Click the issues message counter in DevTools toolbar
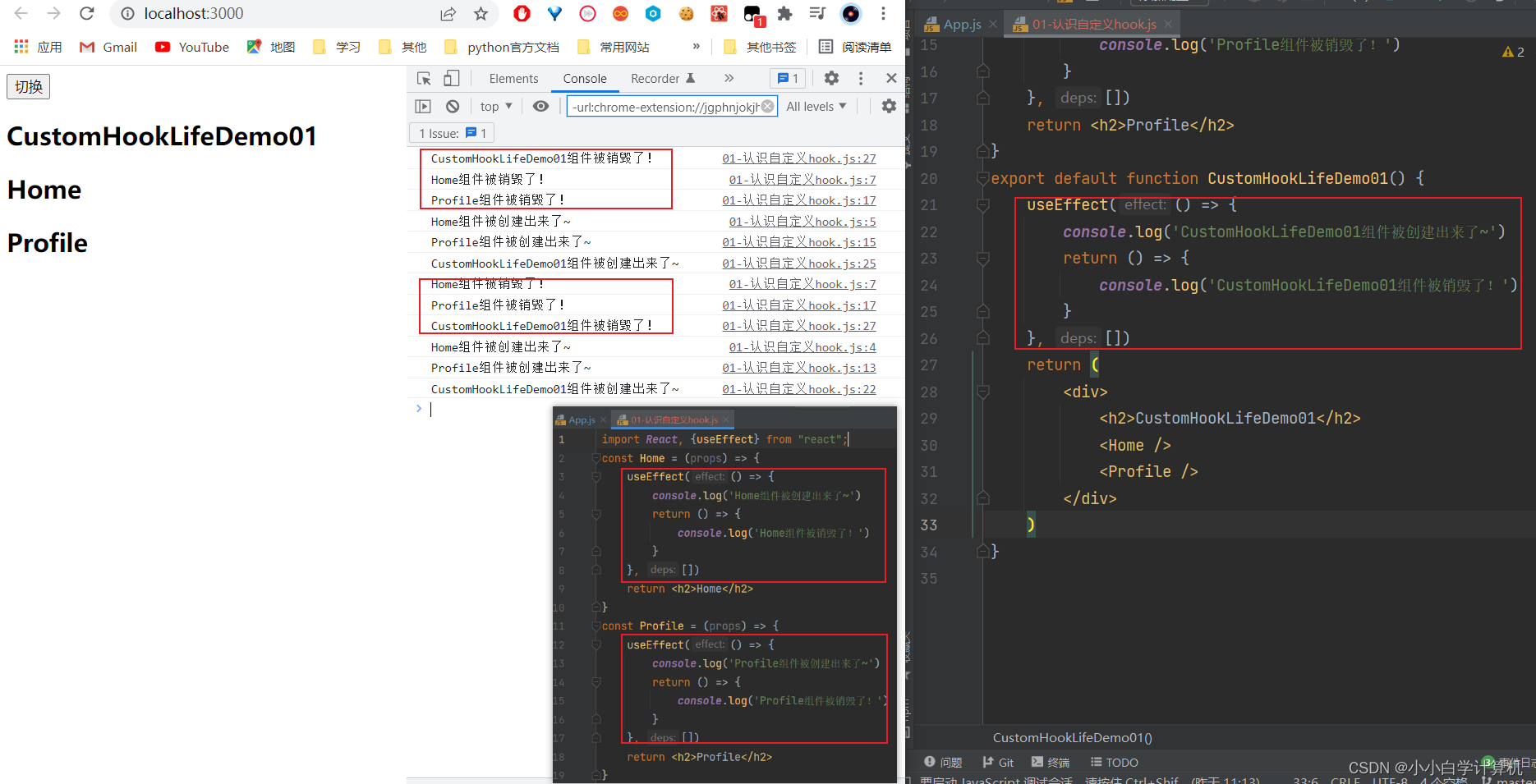 (x=788, y=78)
